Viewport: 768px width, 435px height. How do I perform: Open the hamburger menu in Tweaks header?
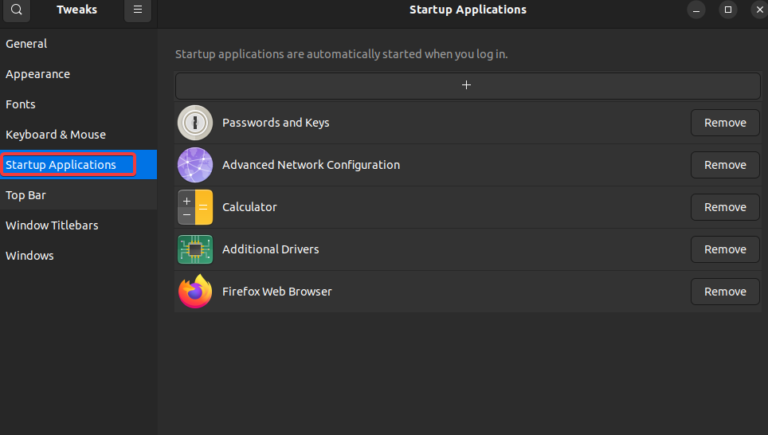(x=138, y=10)
